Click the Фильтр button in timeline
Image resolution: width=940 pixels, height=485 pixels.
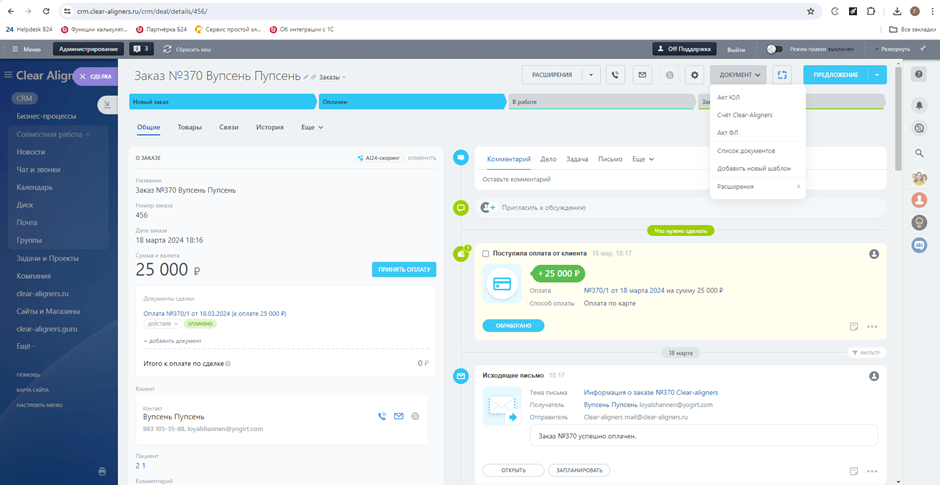867,353
